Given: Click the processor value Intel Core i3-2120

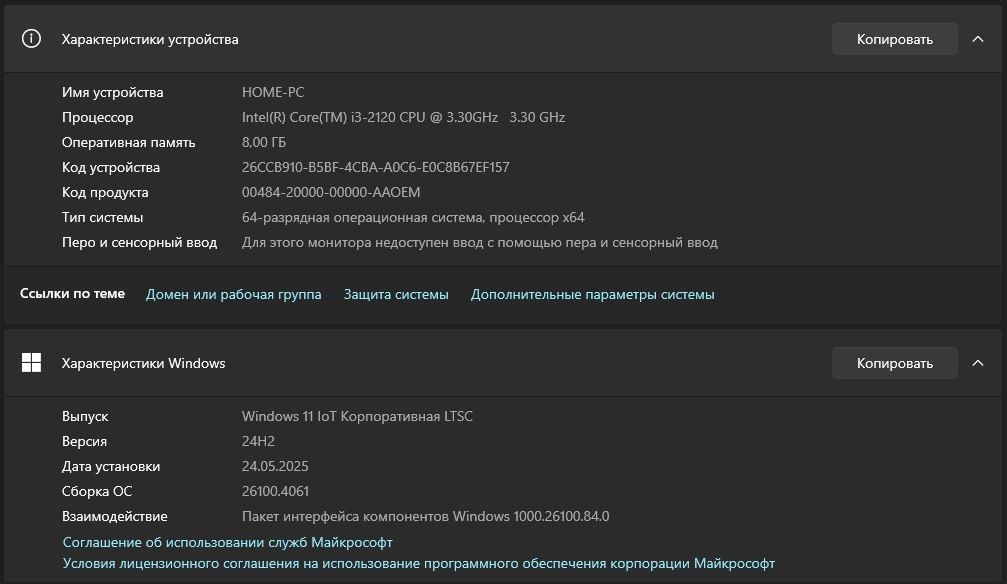Looking at the screenshot, I should 403,117.
